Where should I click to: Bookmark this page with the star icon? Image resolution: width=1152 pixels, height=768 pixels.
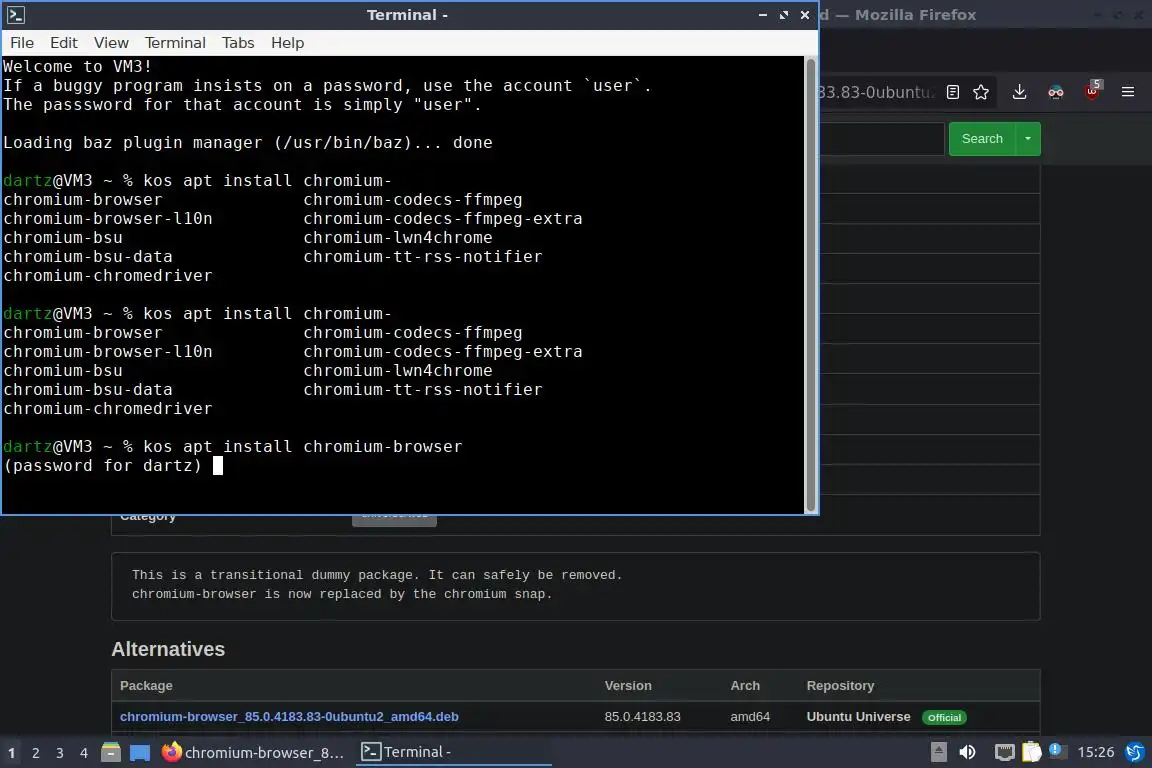click(981, 92)
